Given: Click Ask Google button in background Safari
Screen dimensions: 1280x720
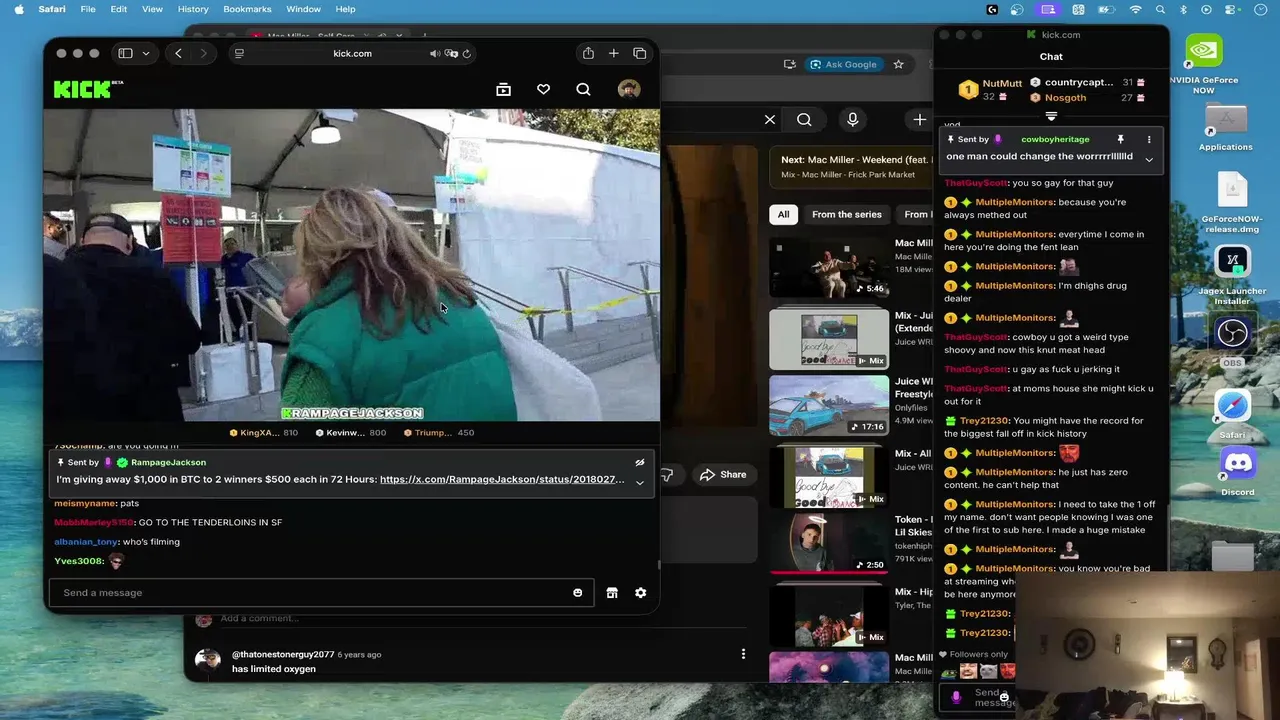Looking at the screenshot, I should pyautogui.click(x=843, y=64).
